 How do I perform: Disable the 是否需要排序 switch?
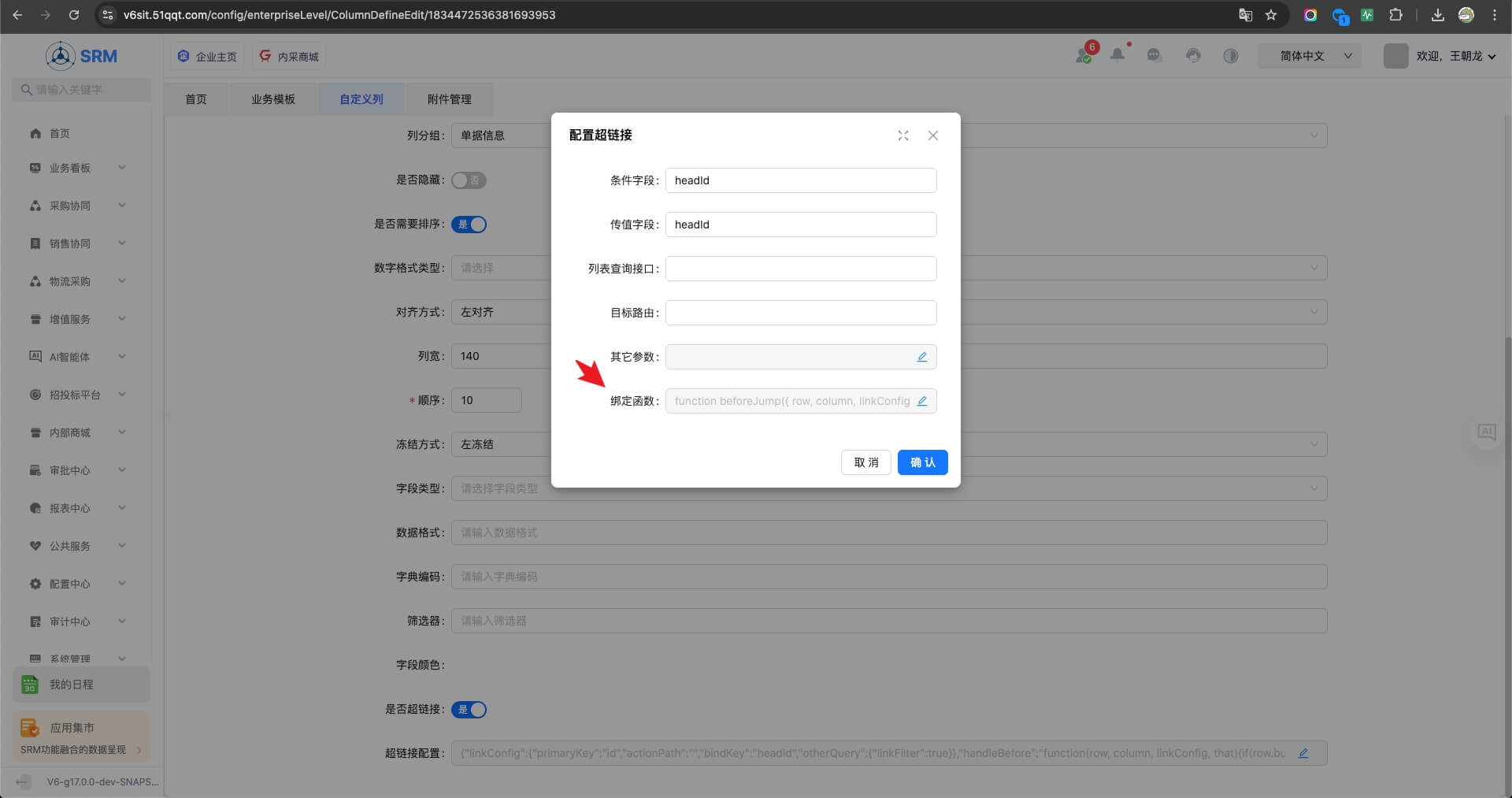coord(469,225)
